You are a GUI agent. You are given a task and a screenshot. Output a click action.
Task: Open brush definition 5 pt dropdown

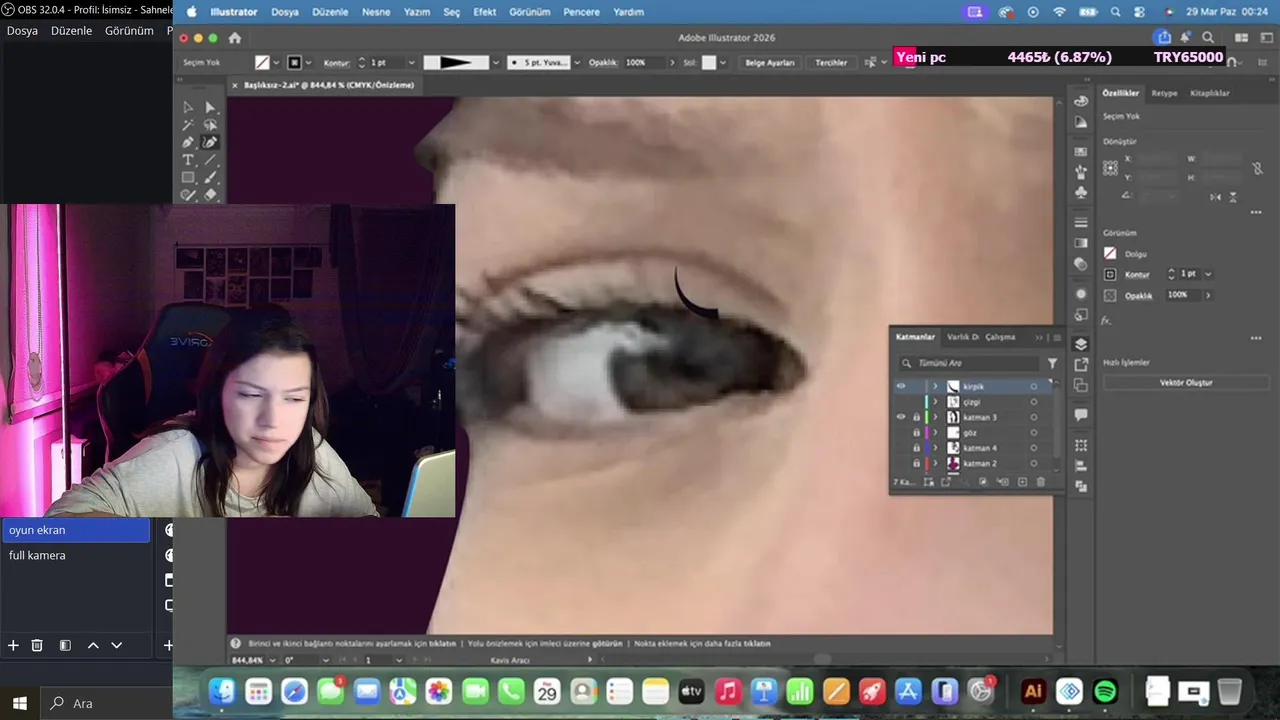(x=576, y=62)
